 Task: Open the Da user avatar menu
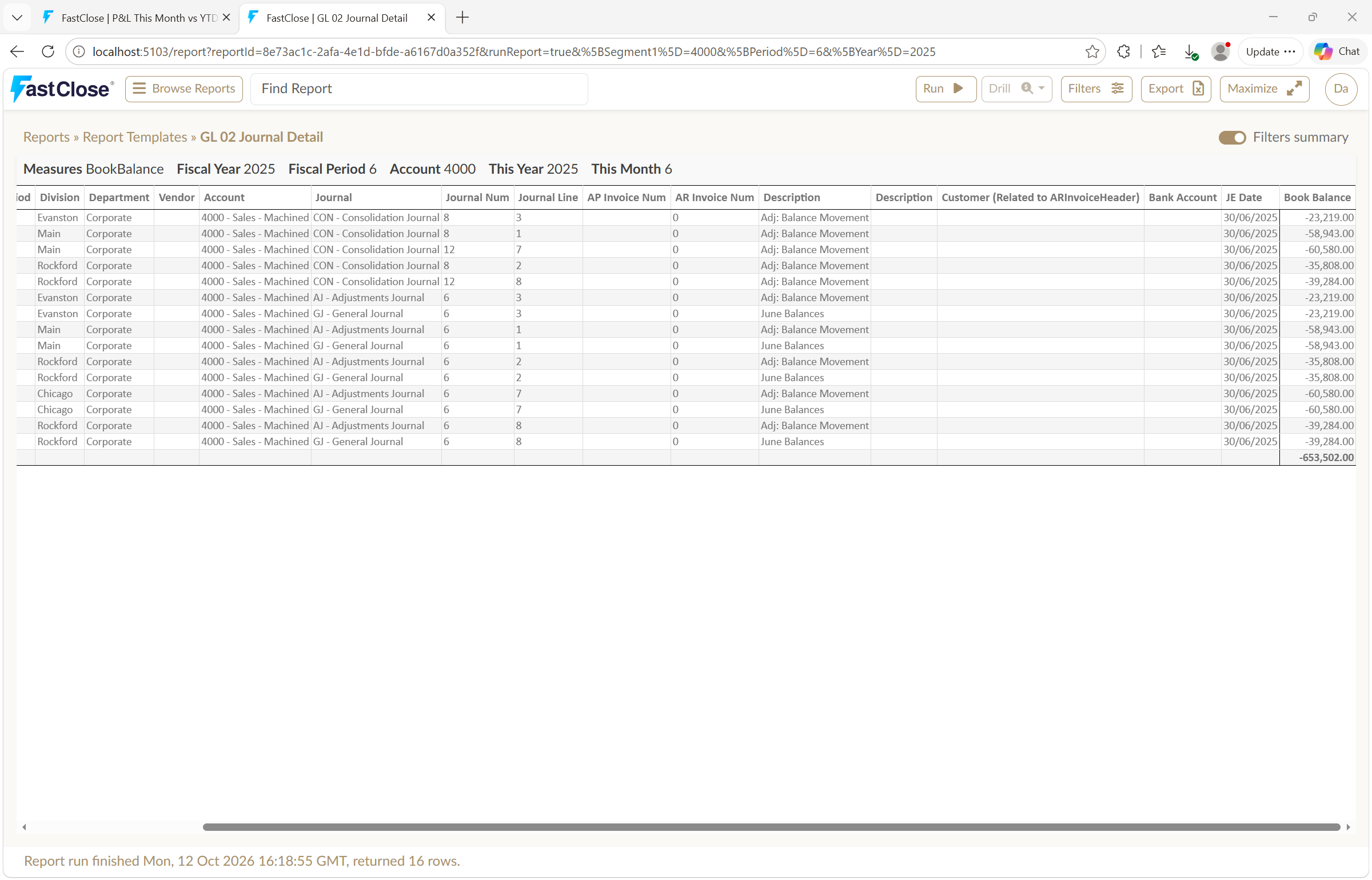pyautogui.click(x=1341, y=89)
